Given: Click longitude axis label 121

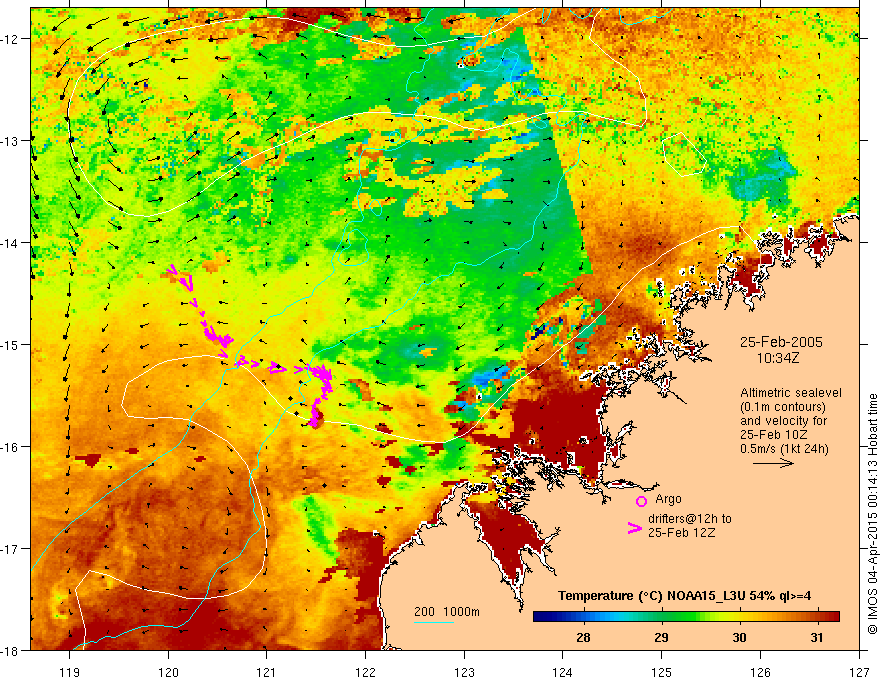Looking at the screenshot, I should 266,672.
